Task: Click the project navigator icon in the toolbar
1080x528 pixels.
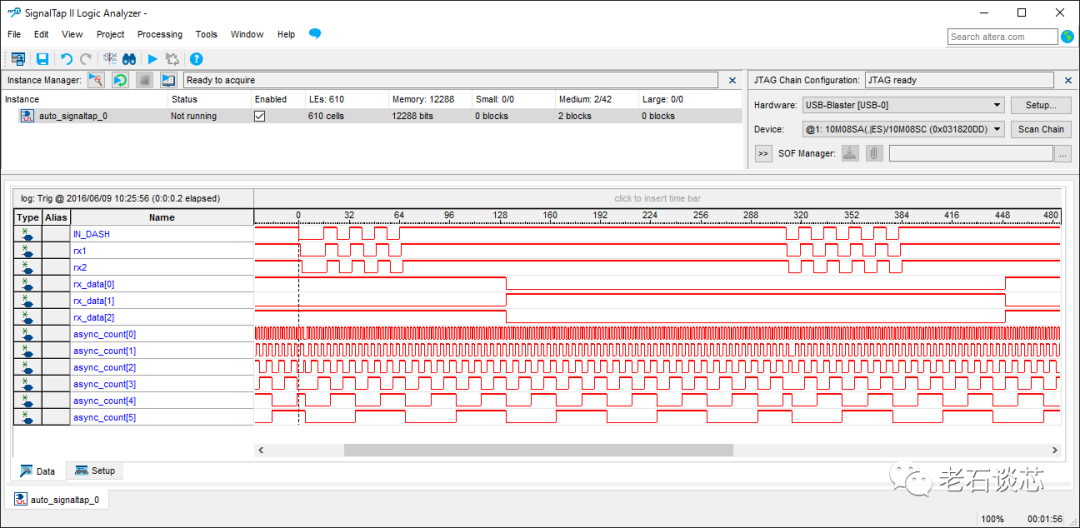Action: point(19,59)
